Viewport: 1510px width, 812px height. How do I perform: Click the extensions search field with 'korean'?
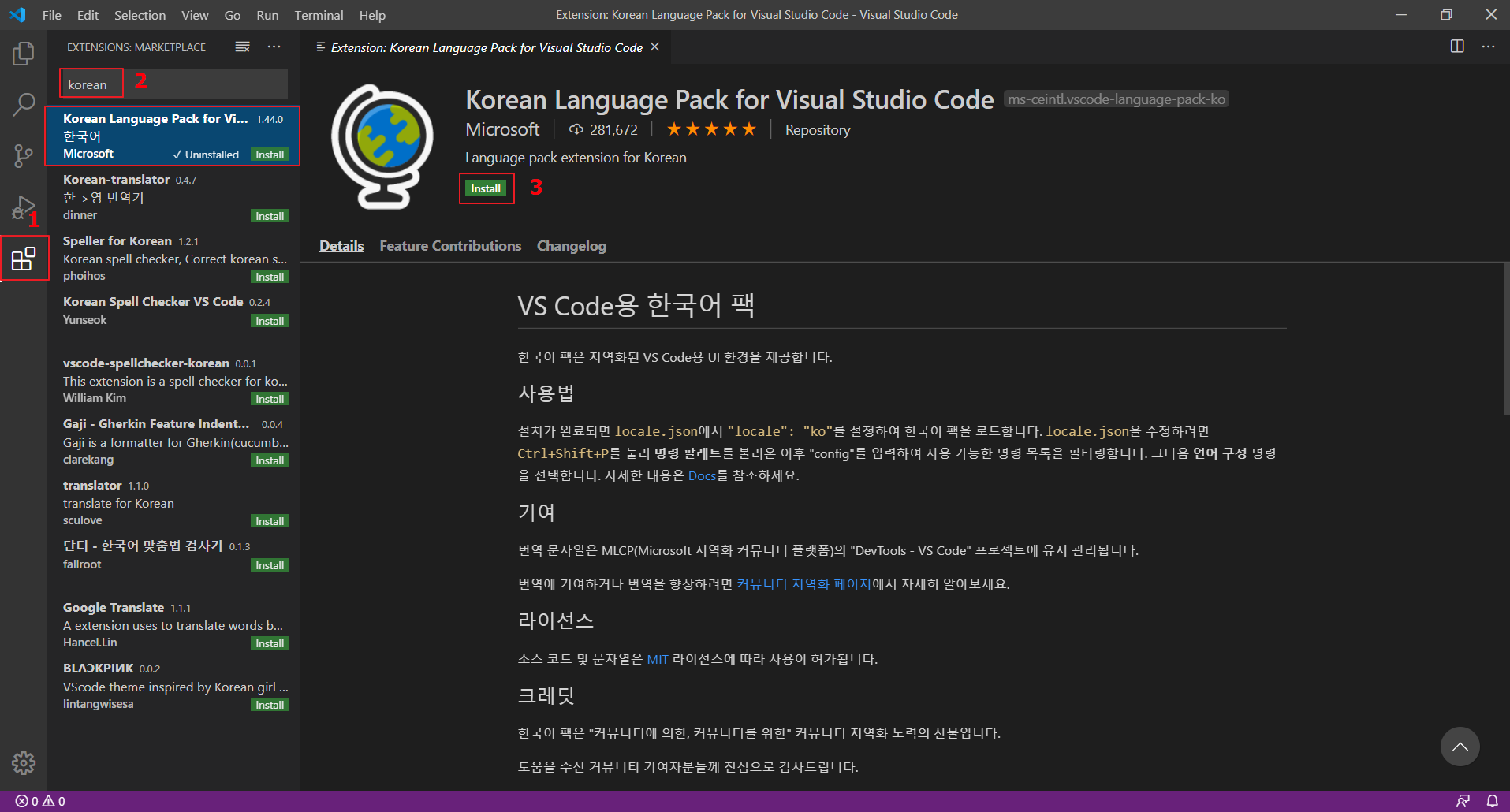(x=173, y=84)
